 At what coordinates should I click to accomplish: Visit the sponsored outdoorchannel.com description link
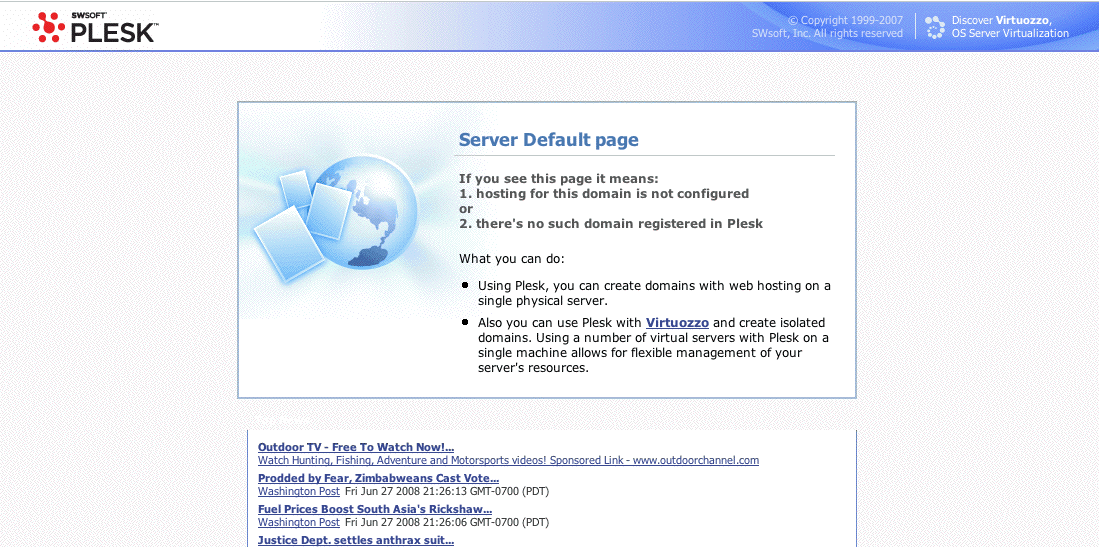tap(508, 461)
